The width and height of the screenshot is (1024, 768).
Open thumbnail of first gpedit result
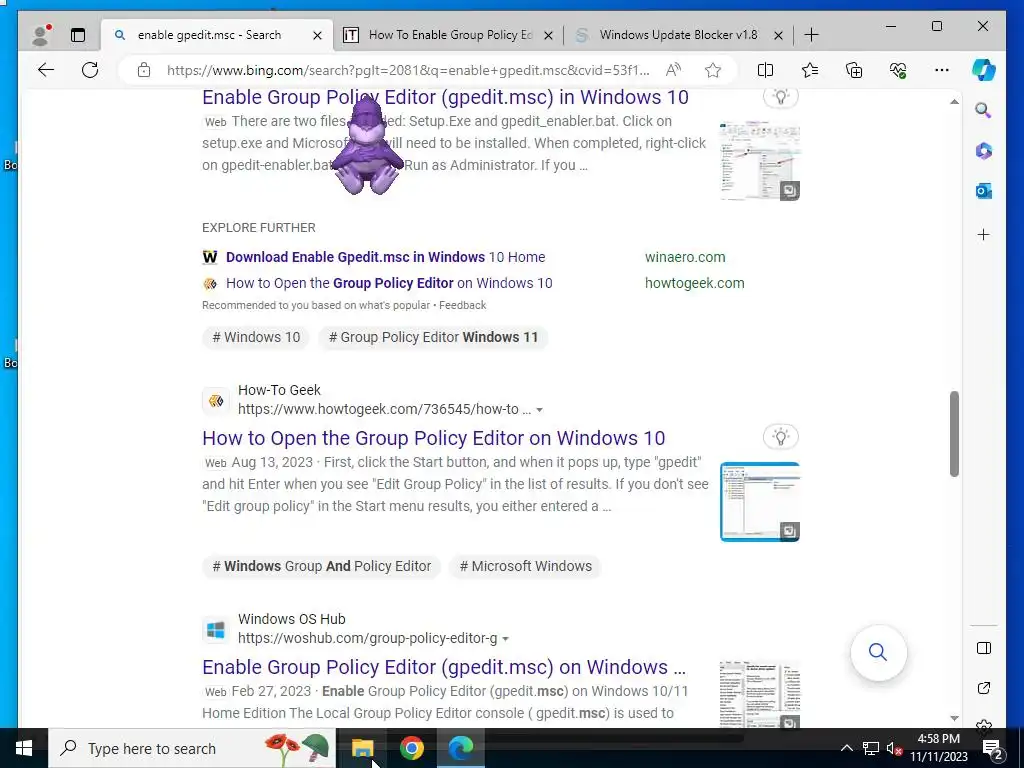point(760,161)
